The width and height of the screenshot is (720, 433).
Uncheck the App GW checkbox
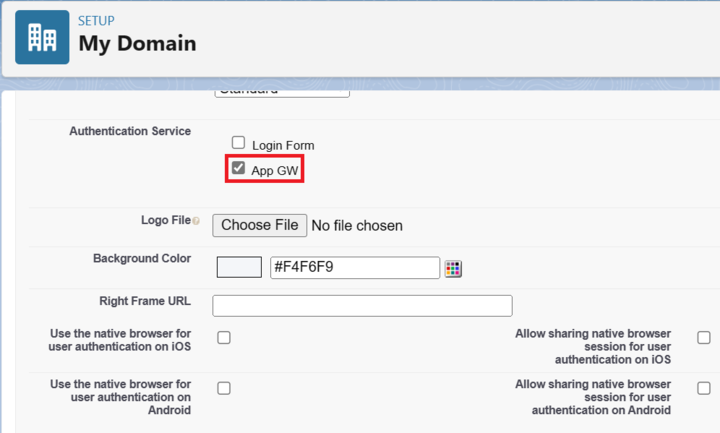tap(238, 168)
